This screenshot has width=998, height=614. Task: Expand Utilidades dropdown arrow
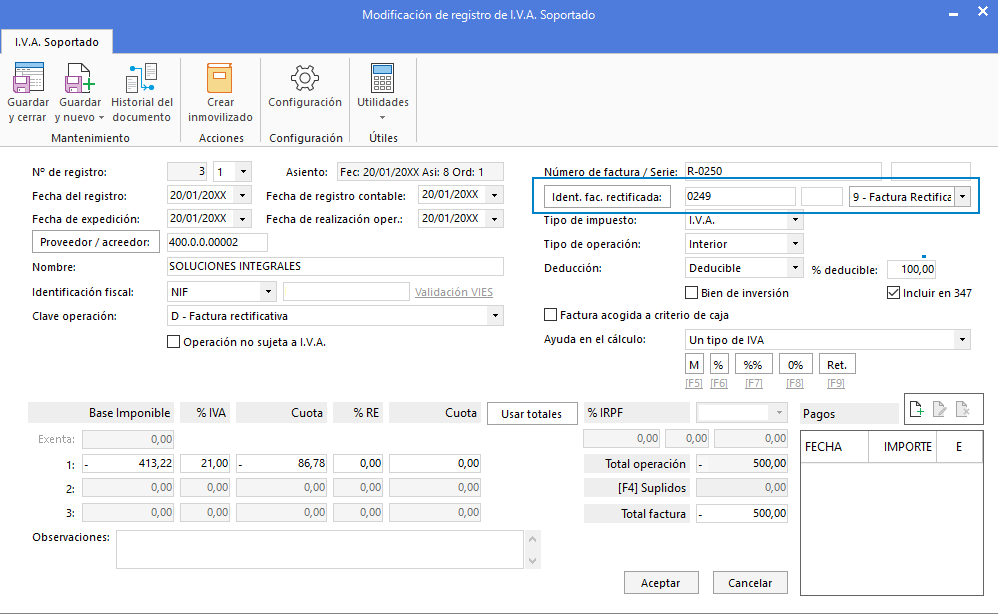[383, 118]
